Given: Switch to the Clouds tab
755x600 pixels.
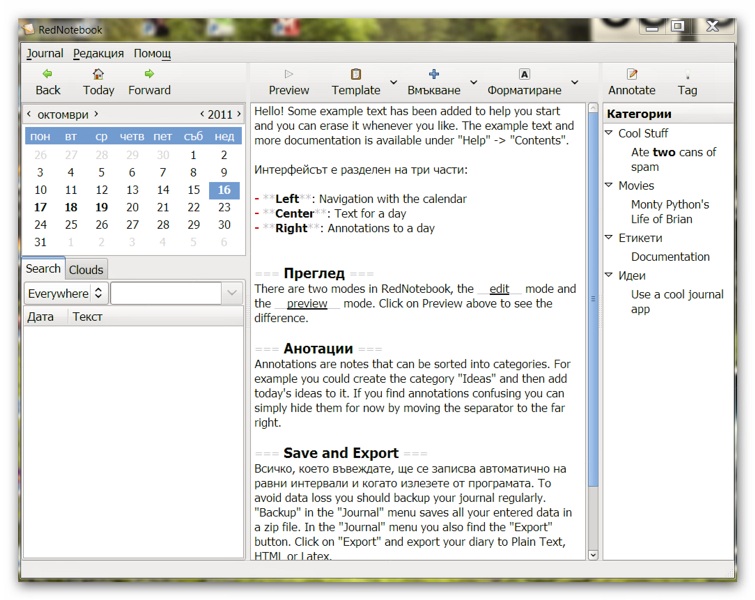Looking at the screenshot, I should click(86, 270).
